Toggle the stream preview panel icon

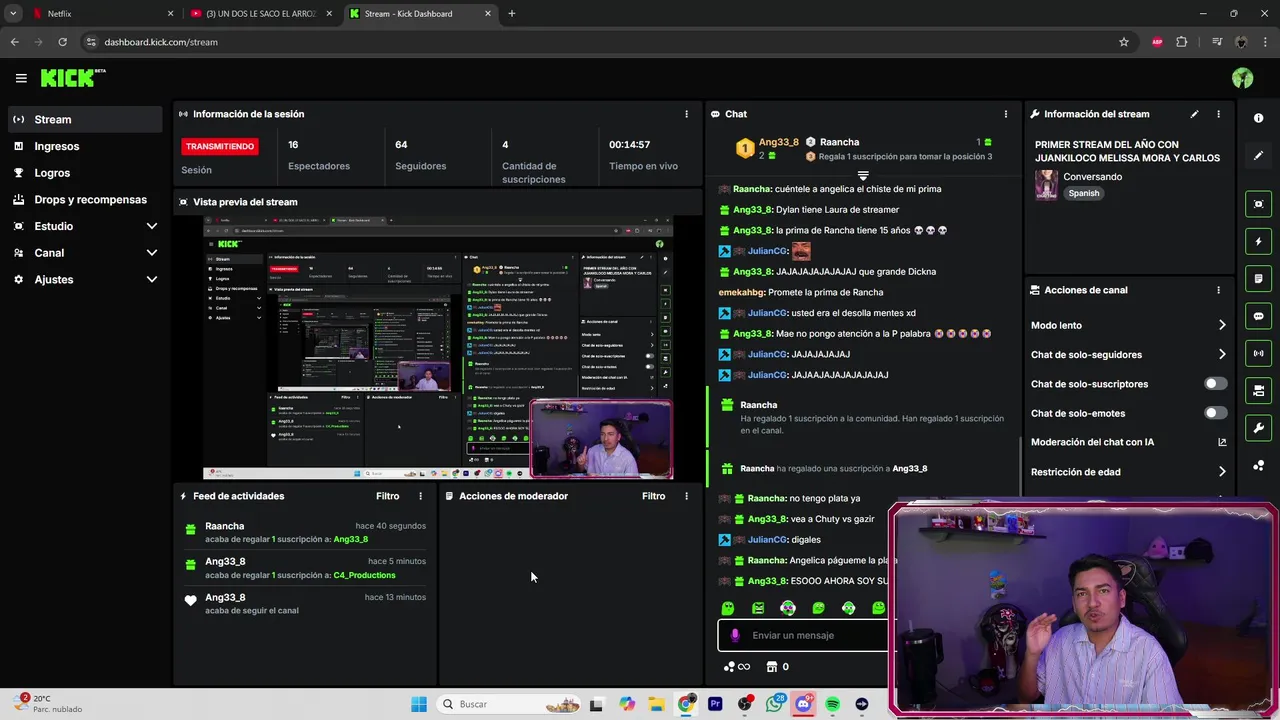1258,204
